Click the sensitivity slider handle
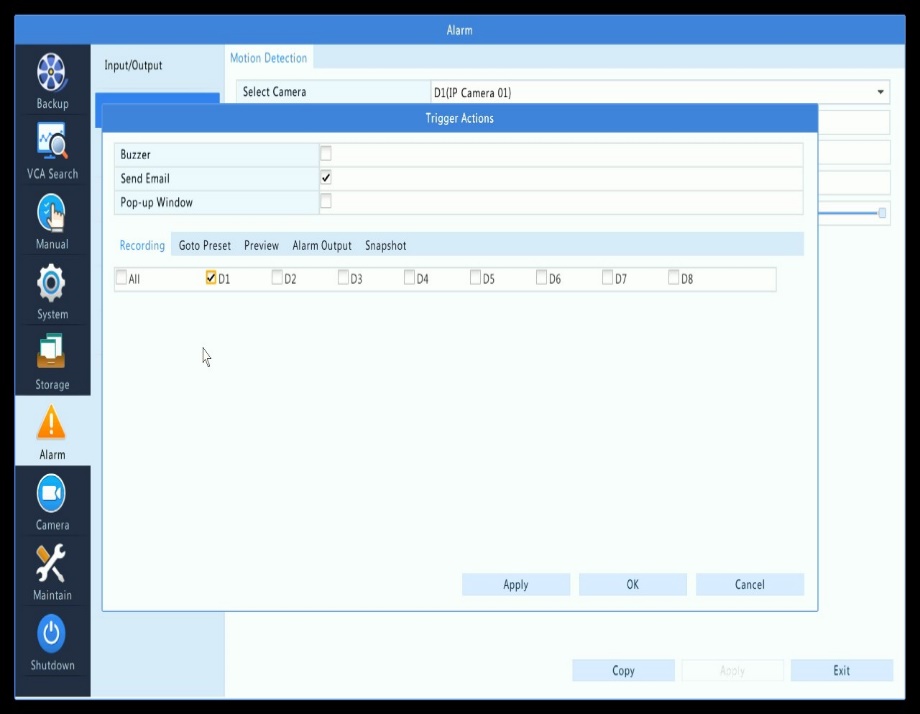 point(882,213)
